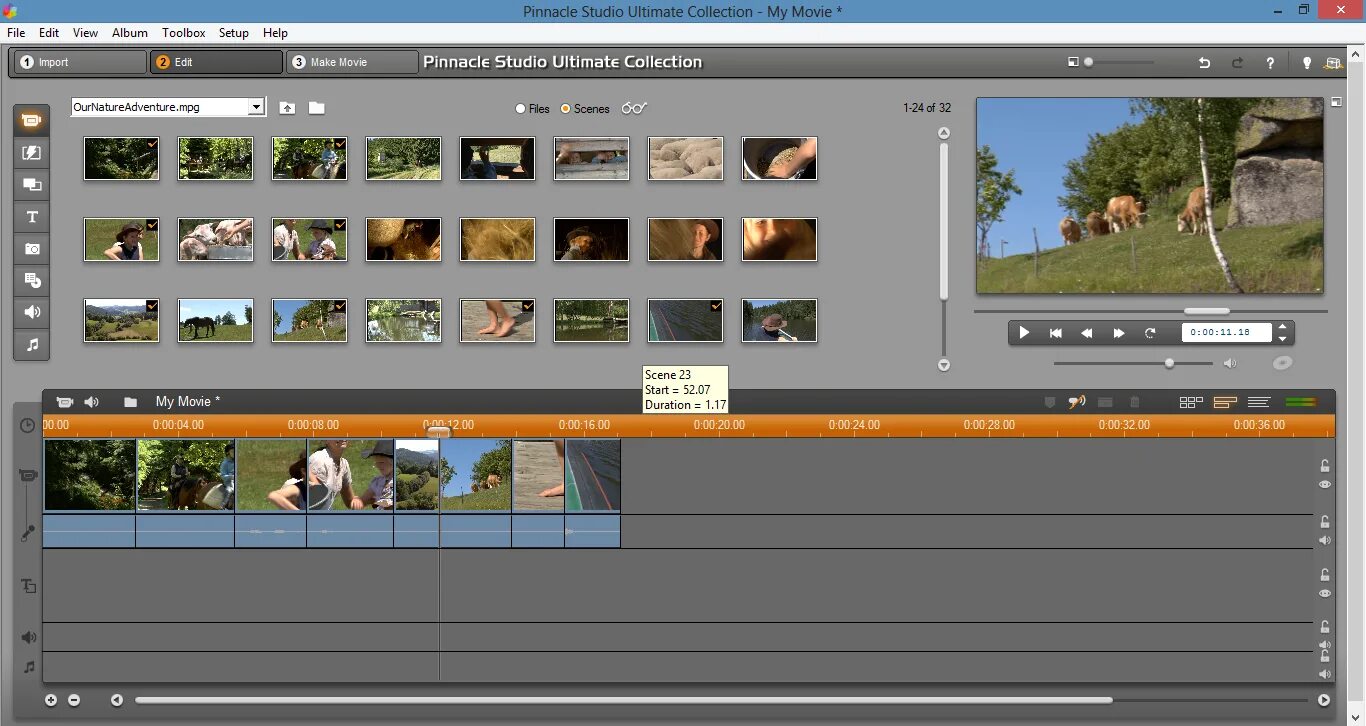Open the premium content treasure chest
This screenshot has height=726, width=1366.
(x=1332, y=63)
